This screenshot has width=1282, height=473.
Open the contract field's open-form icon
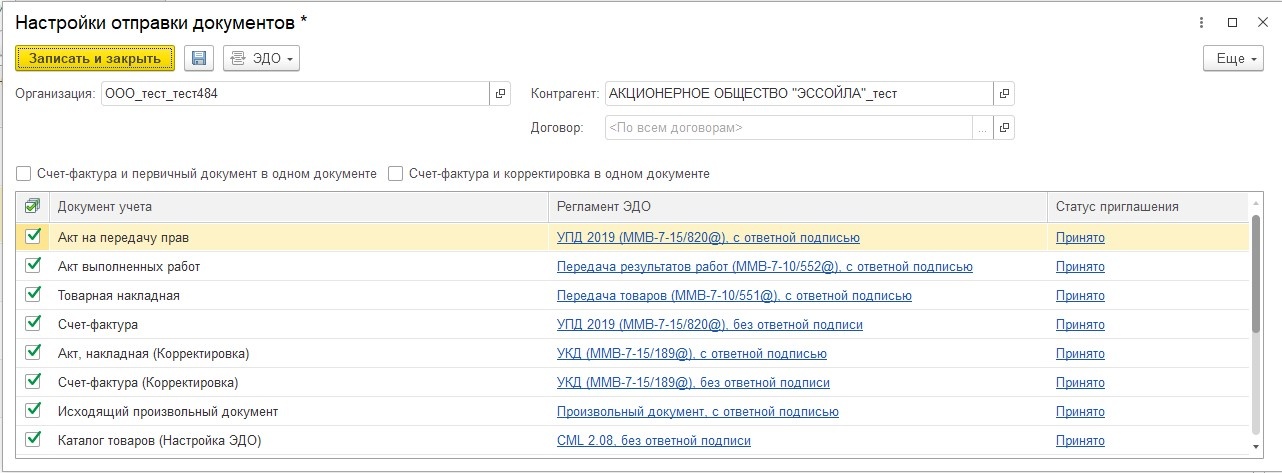tap(1004, 128)
